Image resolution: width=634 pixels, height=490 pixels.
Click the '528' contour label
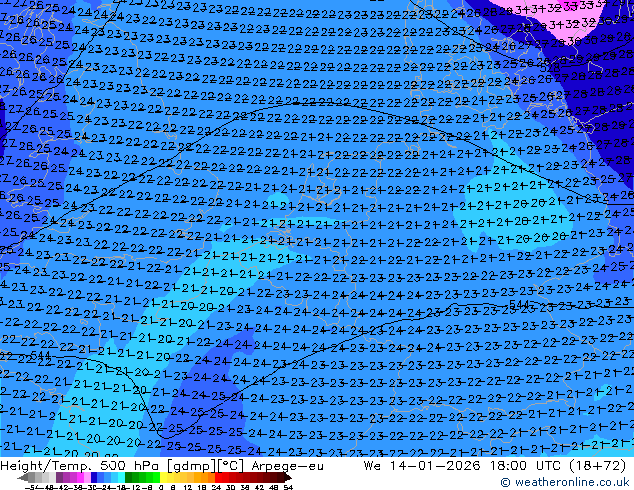point(552,68)
